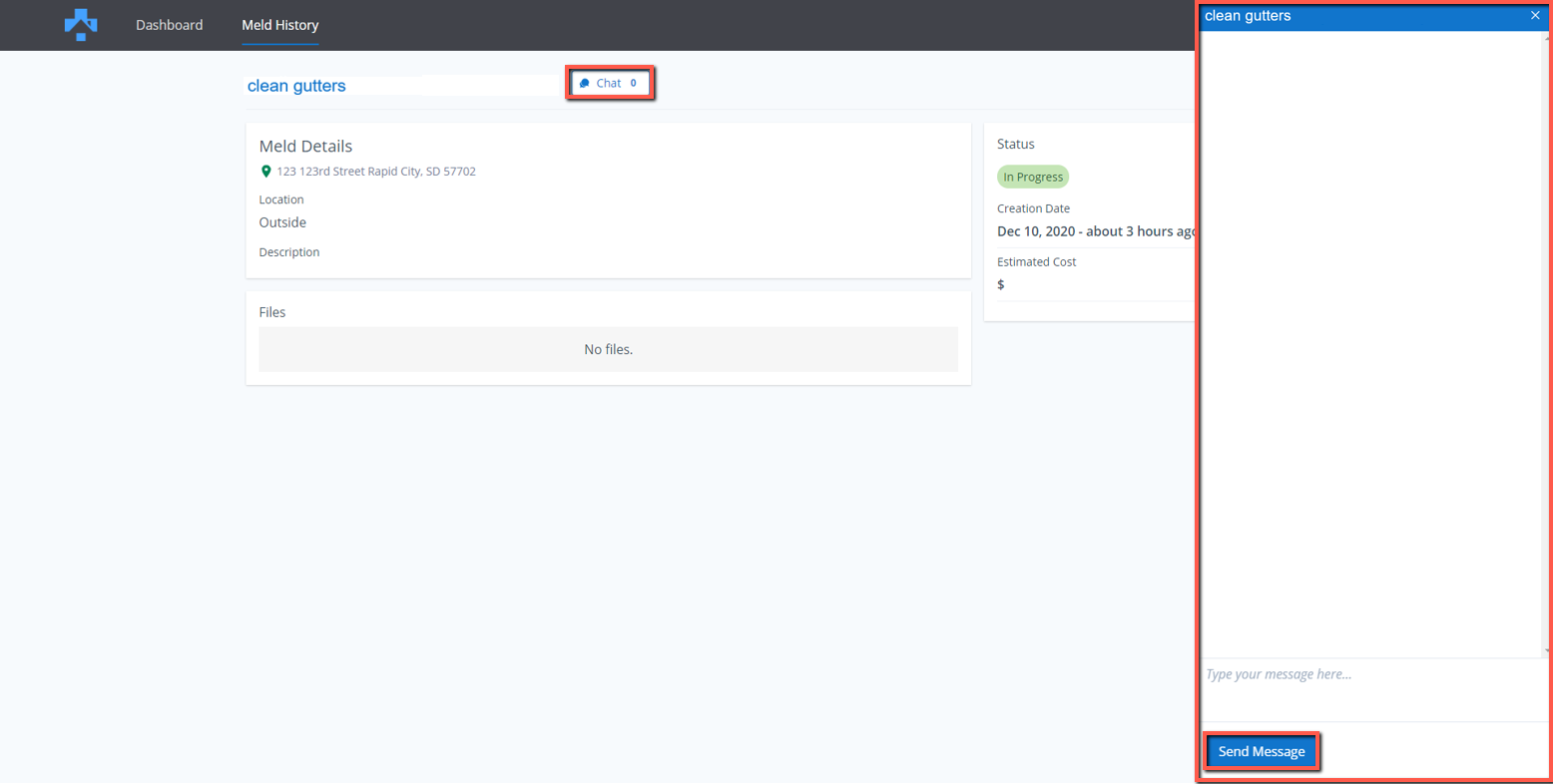Image resolution: width=1553 pixels, height=784 pixels.
Task: Click the 123 123rd Street address text
Action: (x=375, y=172)
